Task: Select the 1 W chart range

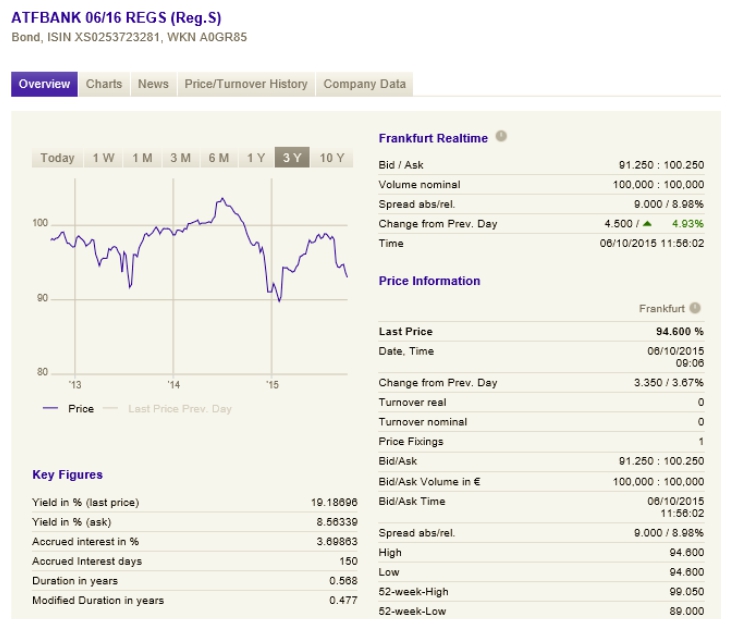Action: pyautogui.click(x=103, y=158)
